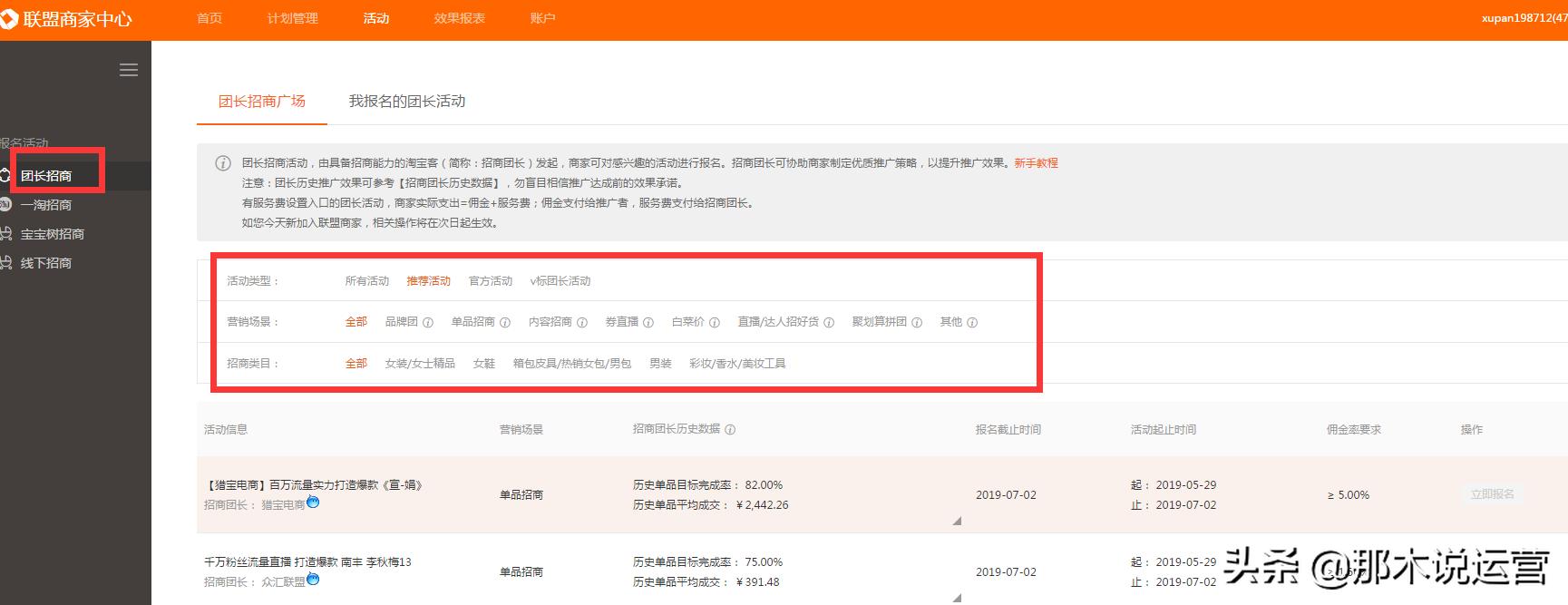The height and width of the screenshot is (605, 1568).
Task: Click the hamburger menu icon in sidebar
Action: pos(129,70)
